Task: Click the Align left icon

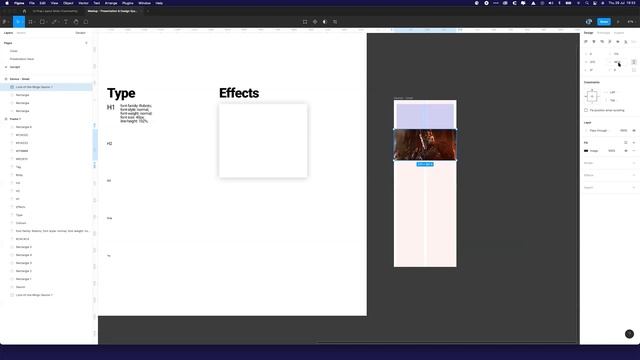Action: click(586, 42)
